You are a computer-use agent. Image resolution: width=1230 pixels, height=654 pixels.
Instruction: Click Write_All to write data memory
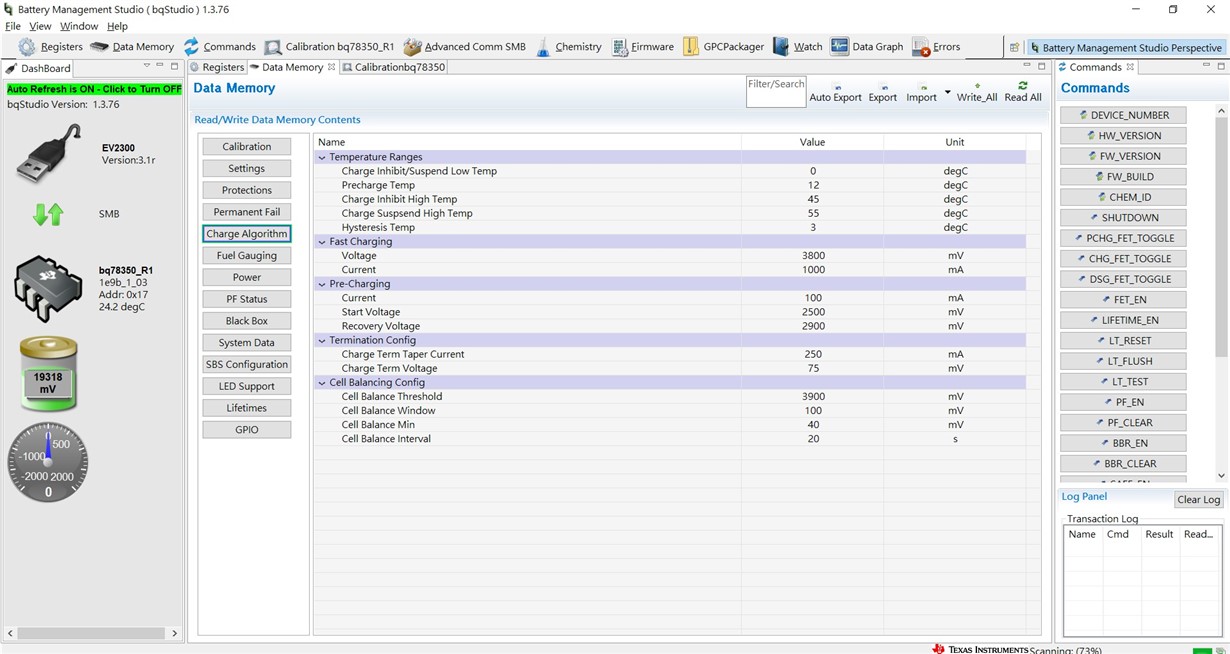(x=977, y=92)
